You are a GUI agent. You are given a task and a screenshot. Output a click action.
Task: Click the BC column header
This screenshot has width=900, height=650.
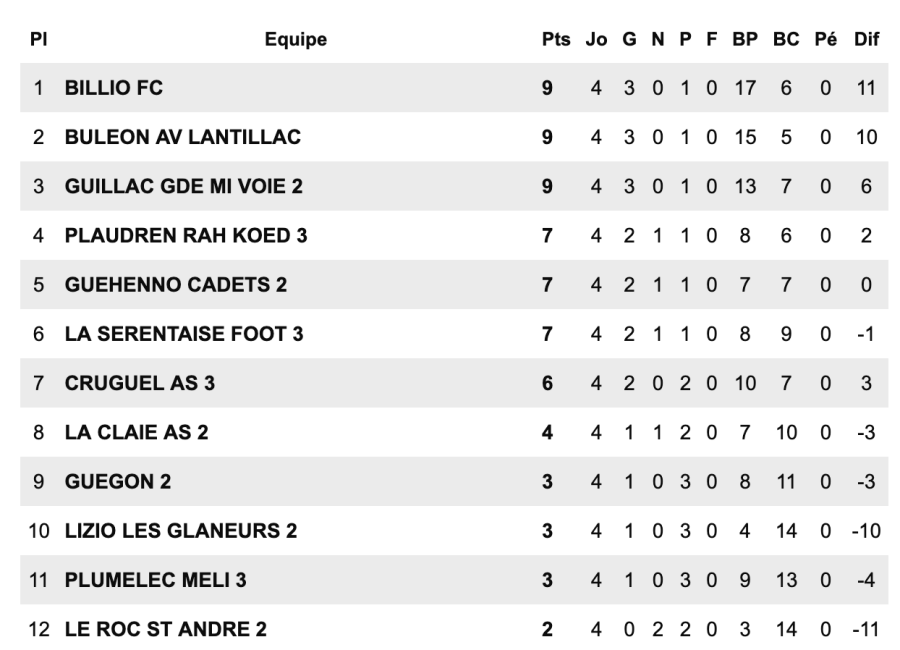tap(785, 40)
